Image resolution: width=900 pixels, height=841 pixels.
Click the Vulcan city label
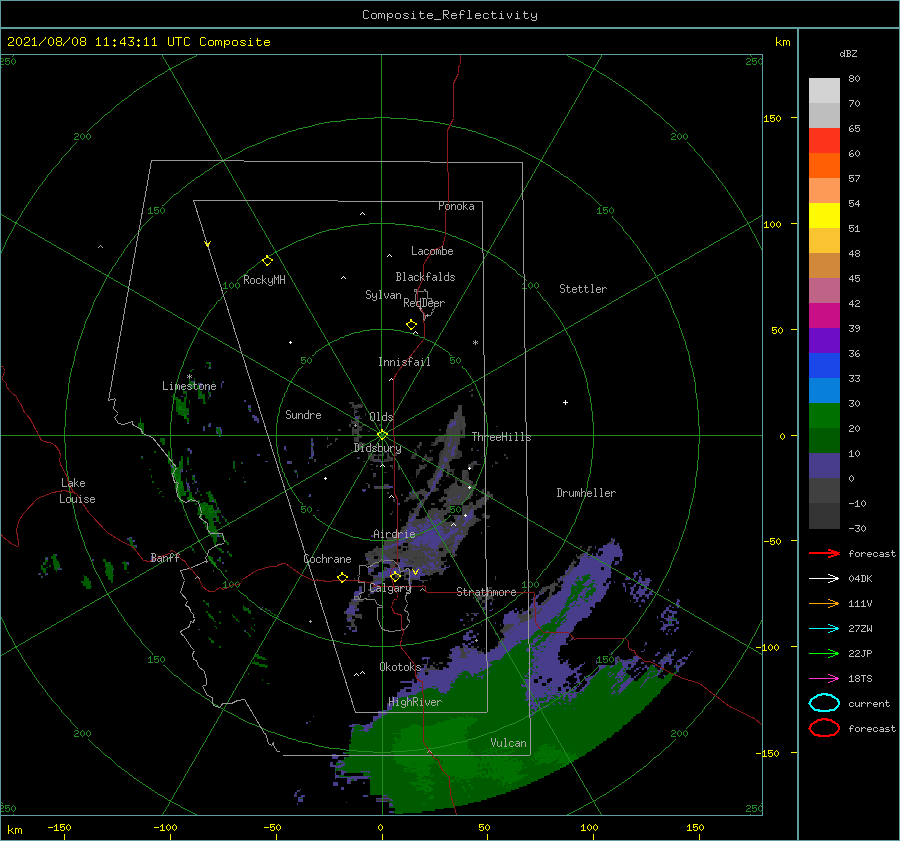tap(509, 743)
